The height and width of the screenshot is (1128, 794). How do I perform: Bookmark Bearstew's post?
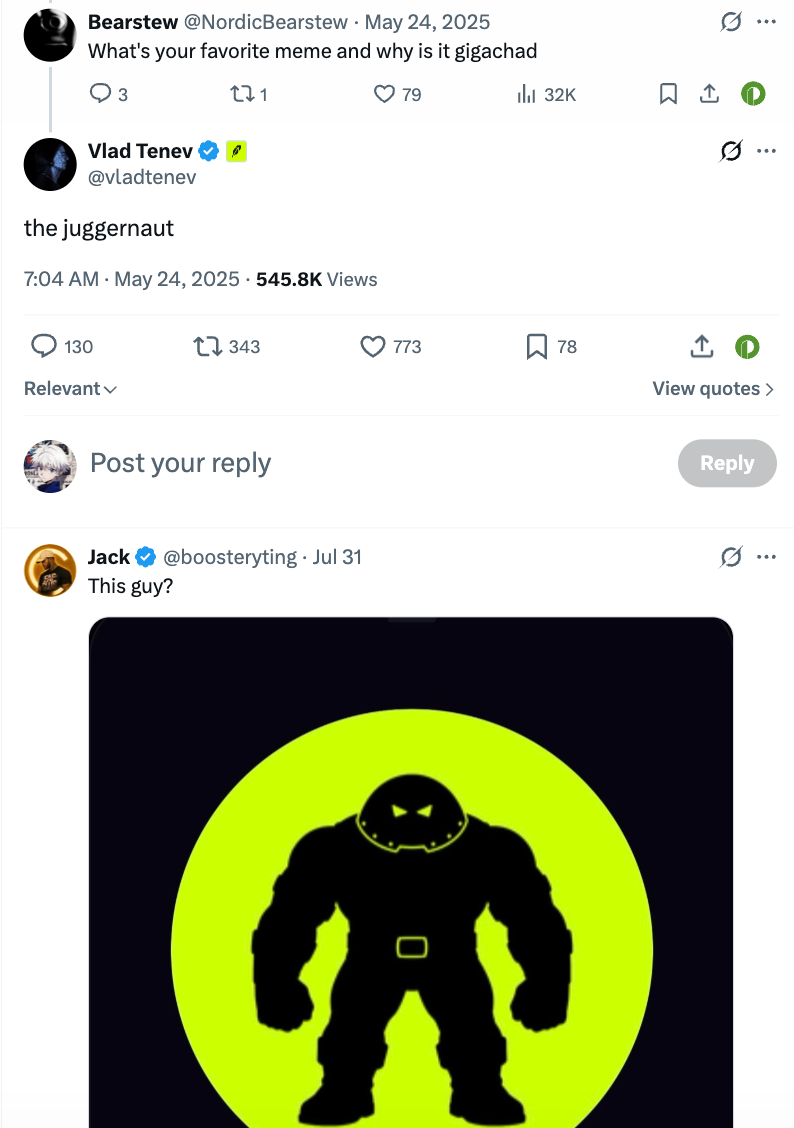tap(668, 94)
